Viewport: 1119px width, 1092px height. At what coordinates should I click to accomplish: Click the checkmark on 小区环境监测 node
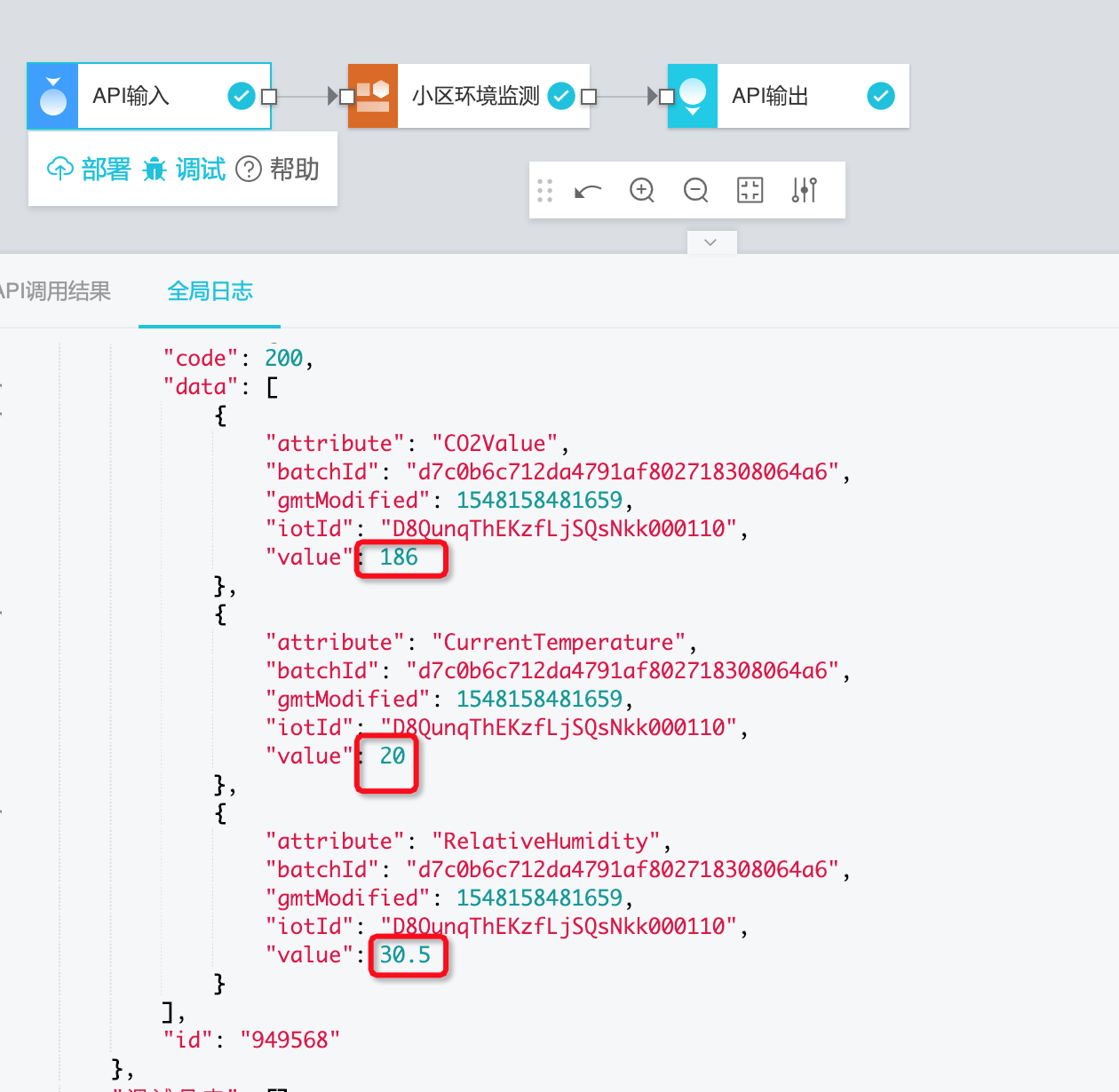tap(561, 96)
